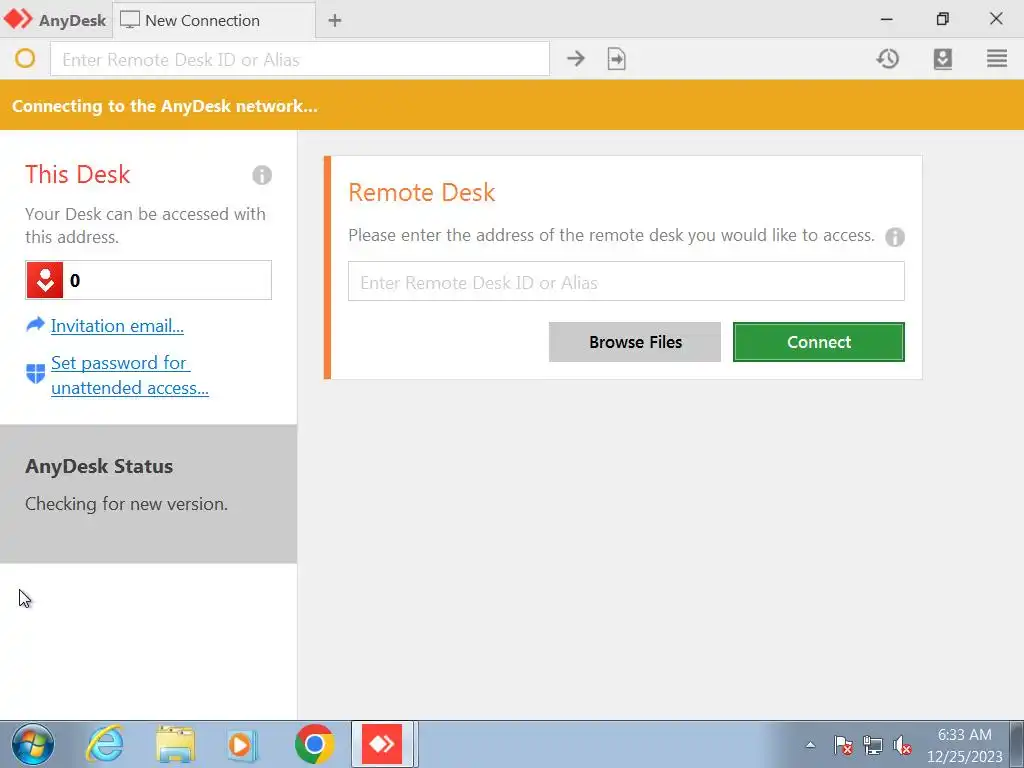Select the This Desk address field showing 0
The width and height of the screenshot is (1024, 768).
pyautogui.click(x=148, y=280)
